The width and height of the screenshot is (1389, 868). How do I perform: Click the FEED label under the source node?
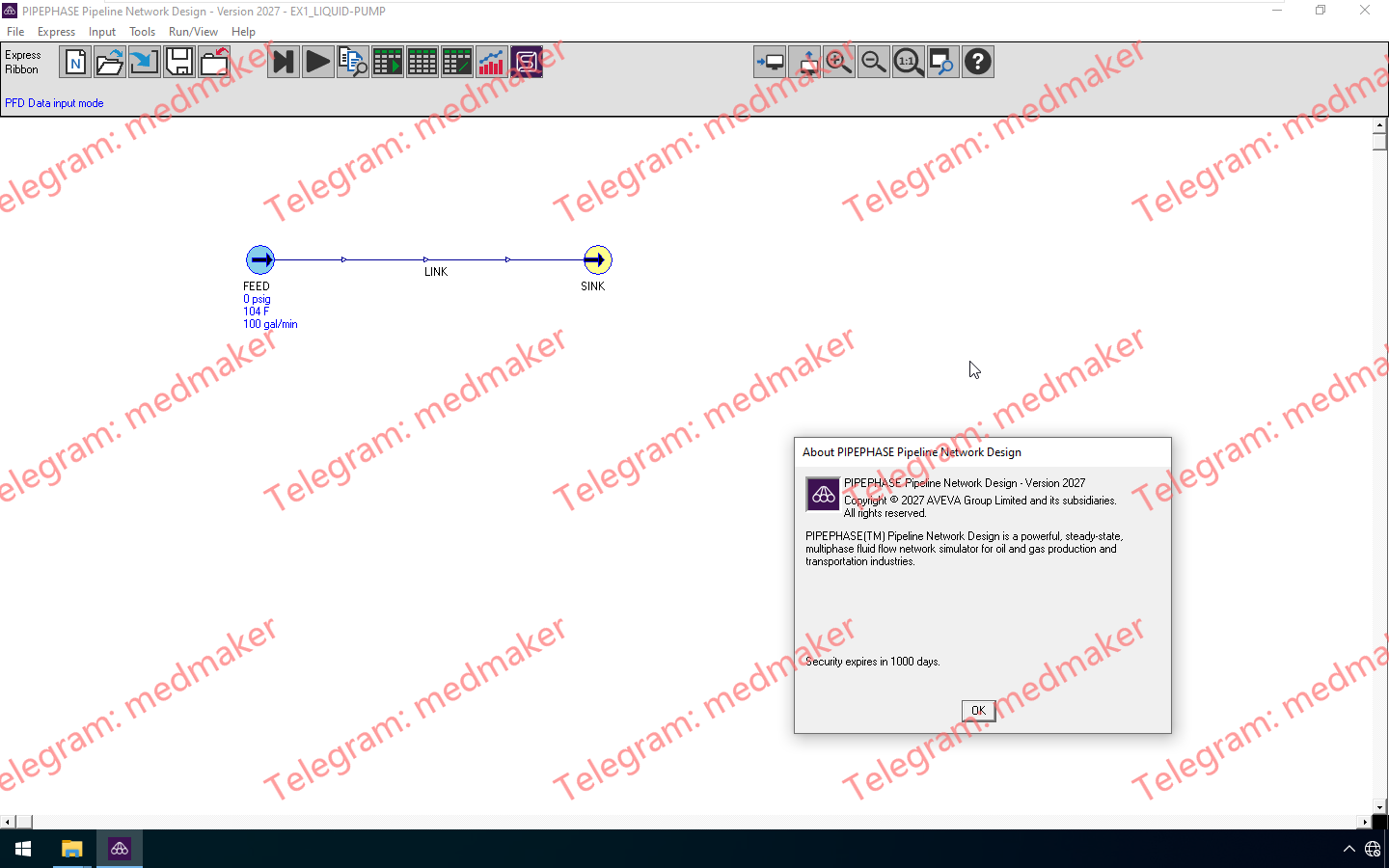(257, 286)
